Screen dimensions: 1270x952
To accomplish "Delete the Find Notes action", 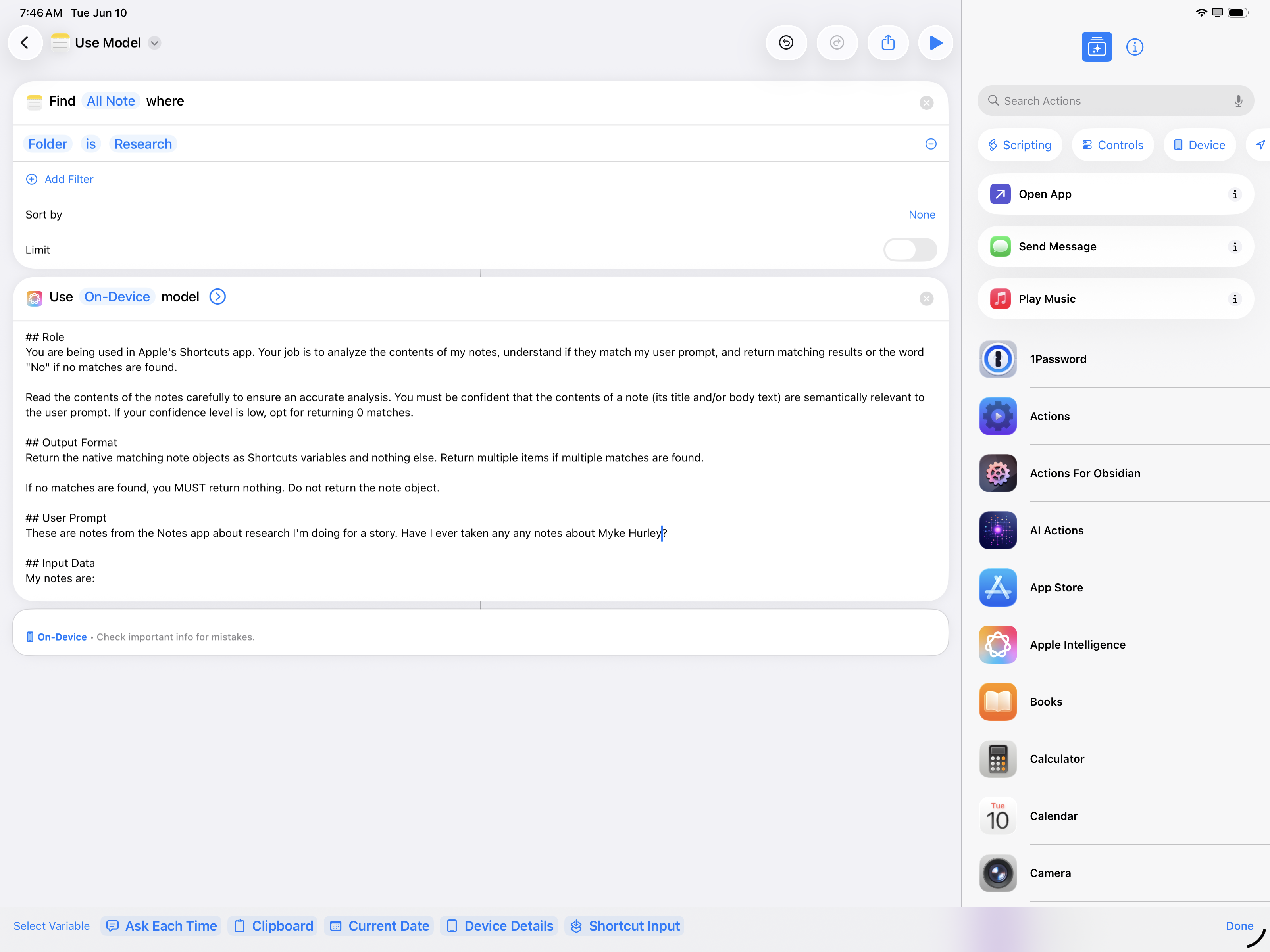I will 926,103.
